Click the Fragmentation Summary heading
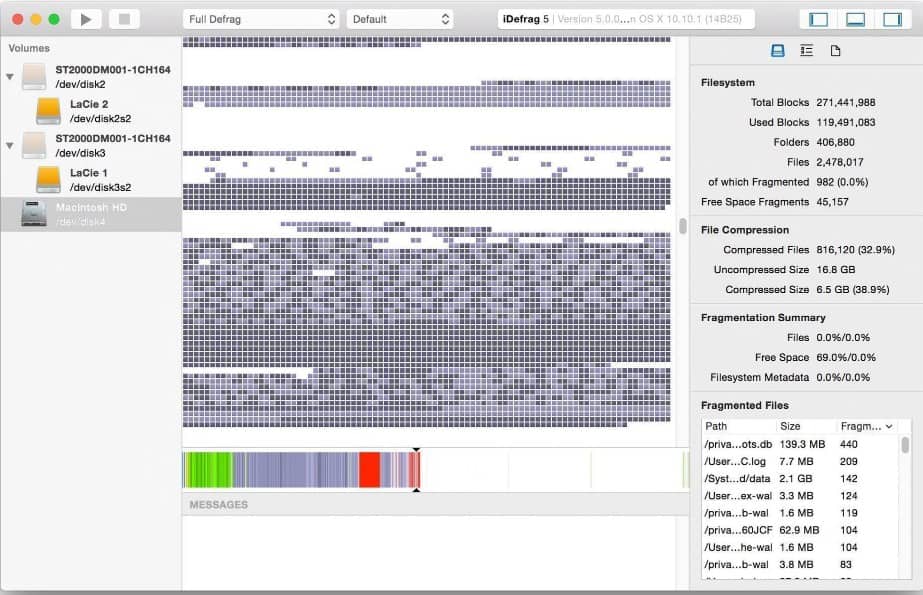 pyautogui.click(x=763, y=318)
